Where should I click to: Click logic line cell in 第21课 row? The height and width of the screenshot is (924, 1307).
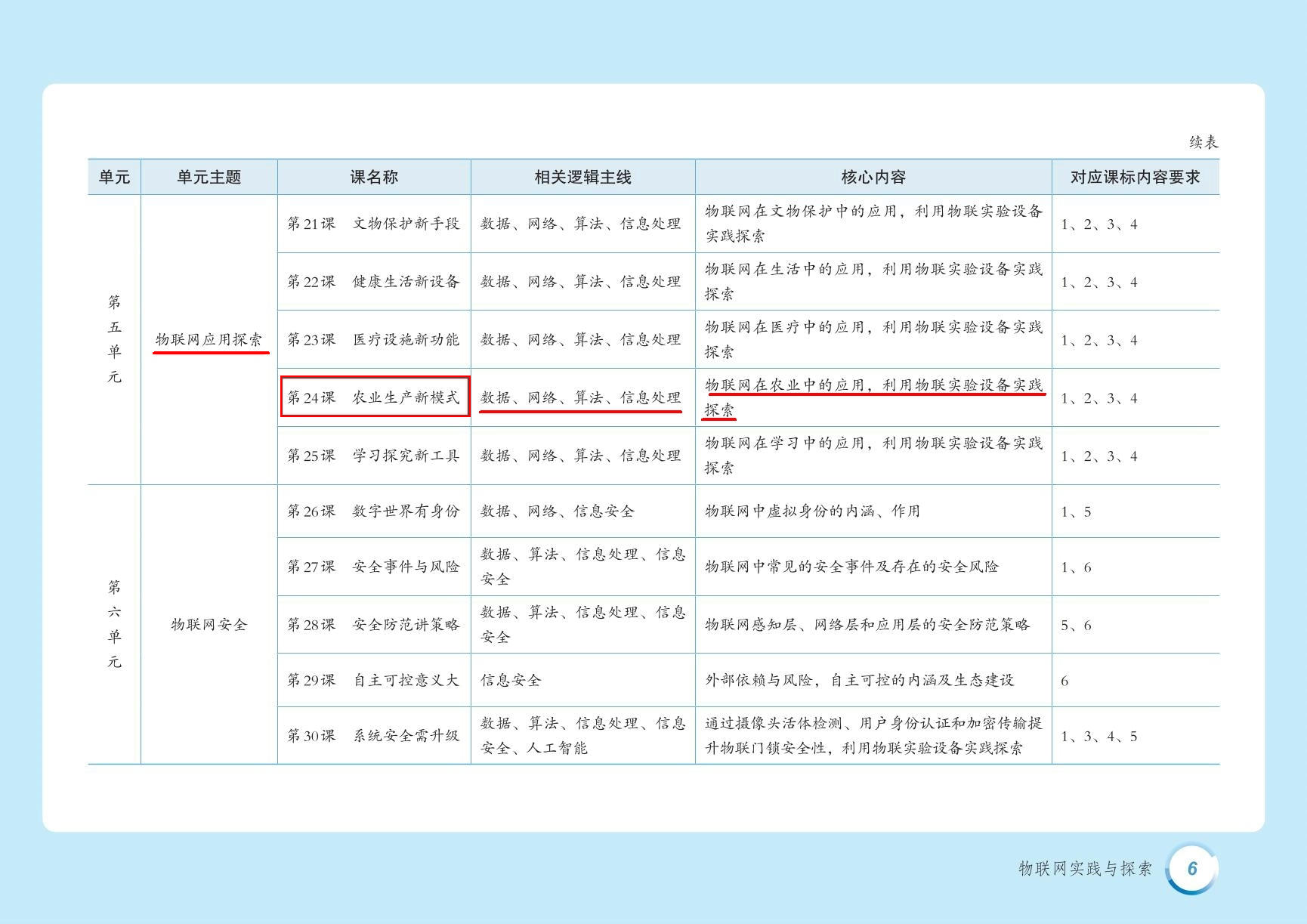point(581,224)
